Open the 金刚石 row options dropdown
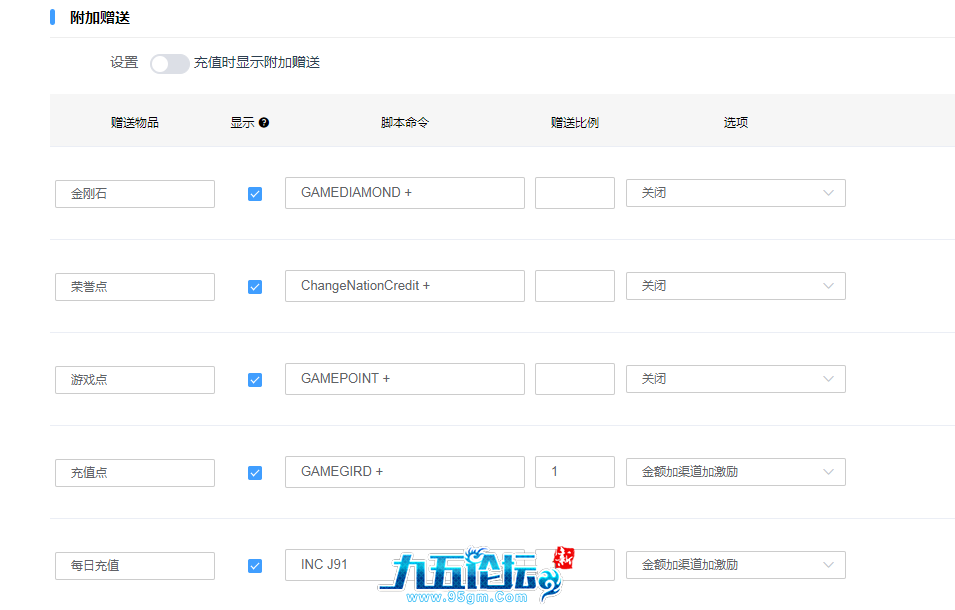Screen dimensions: 955x610 coord(735,193)
